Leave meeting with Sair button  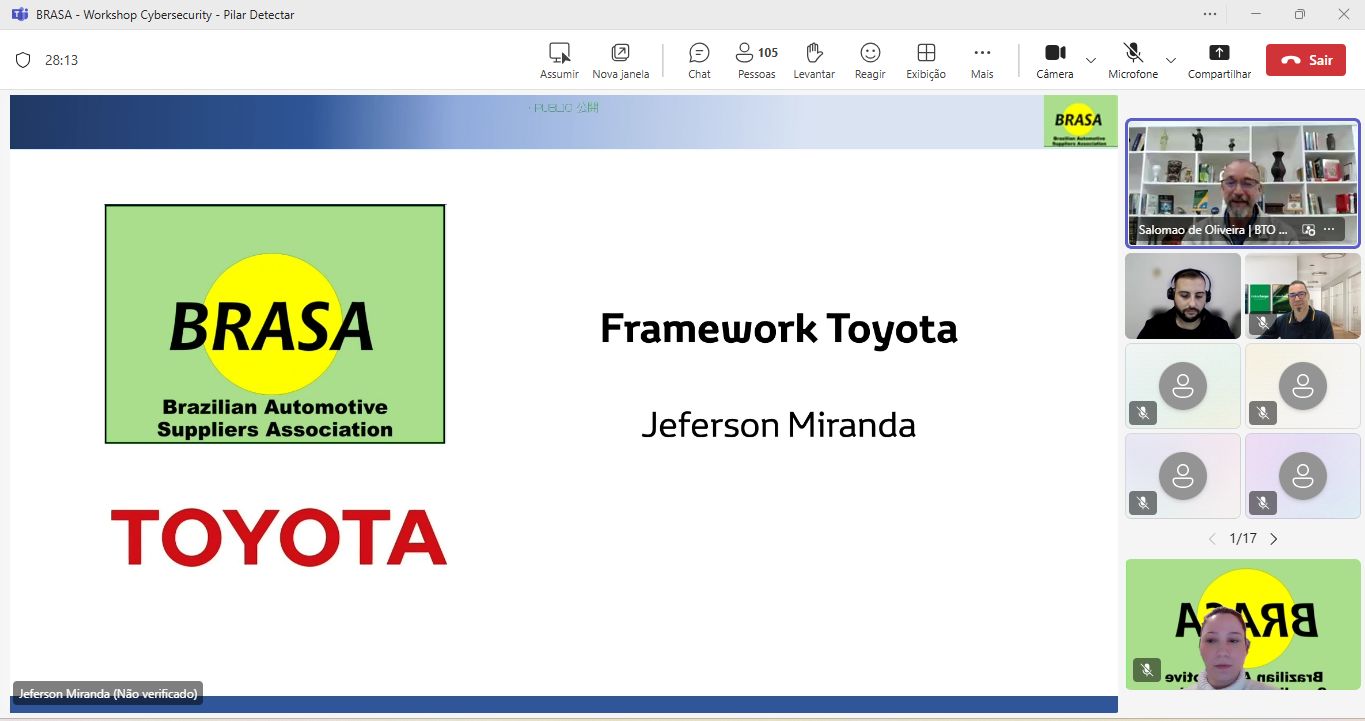(x=1305, y=60)
